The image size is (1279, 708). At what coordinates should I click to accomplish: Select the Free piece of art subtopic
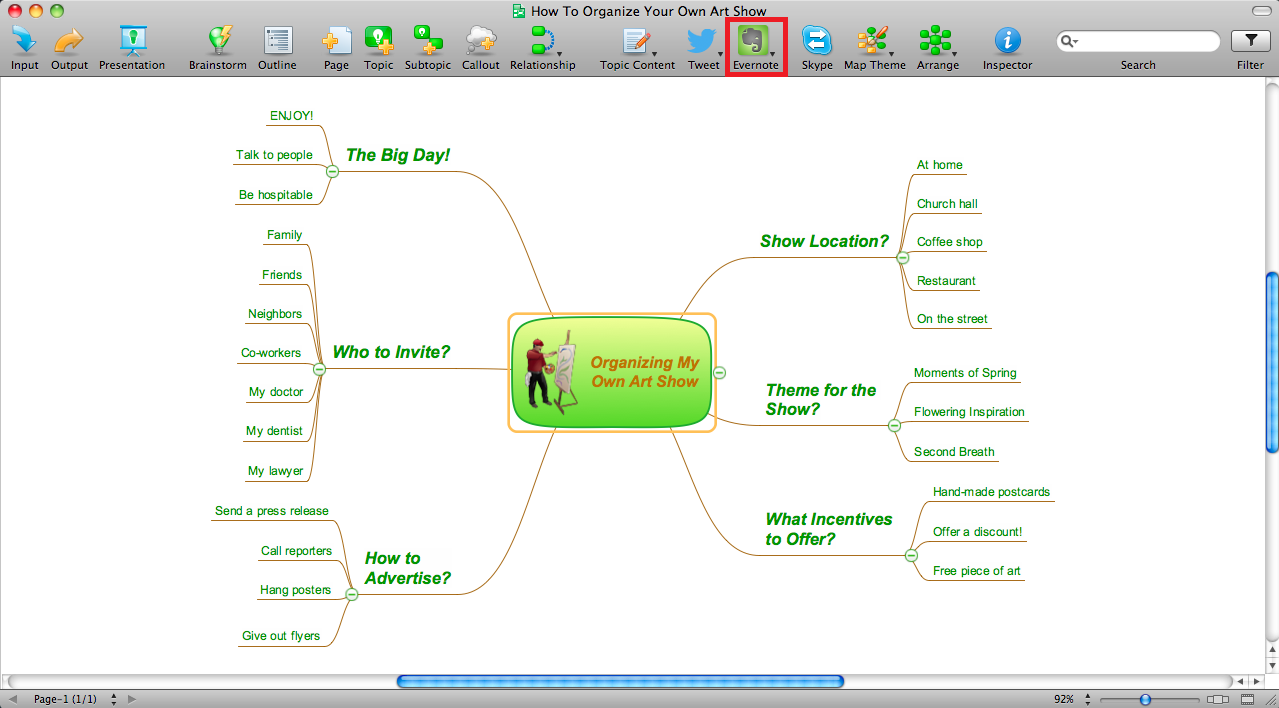(x=977, y=571)
